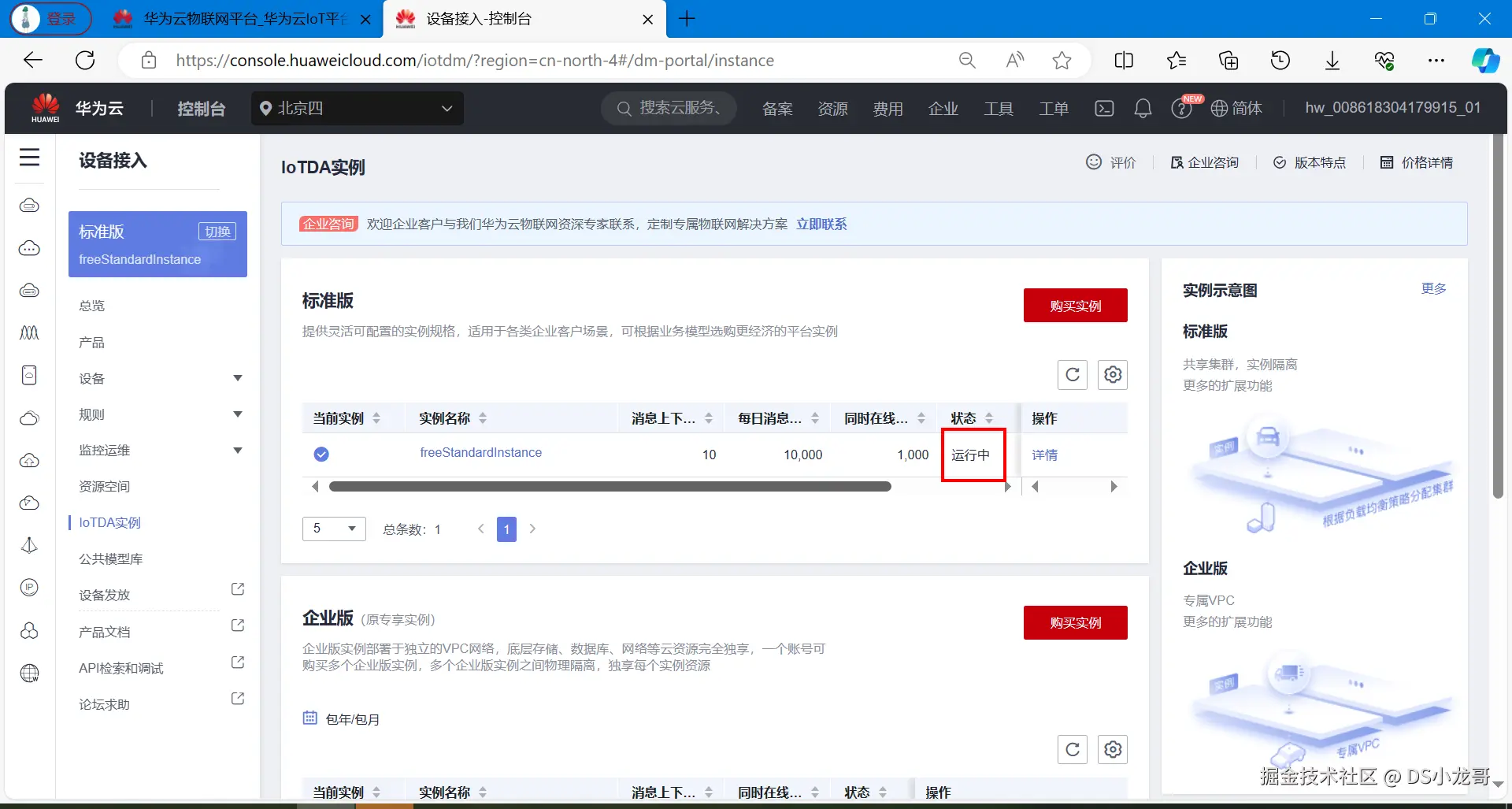Image resolution: width=1512 pixels, height=809 pixels.
Task: Open the account hw_008618304179915_01 menu
Action: (1393, 108)
